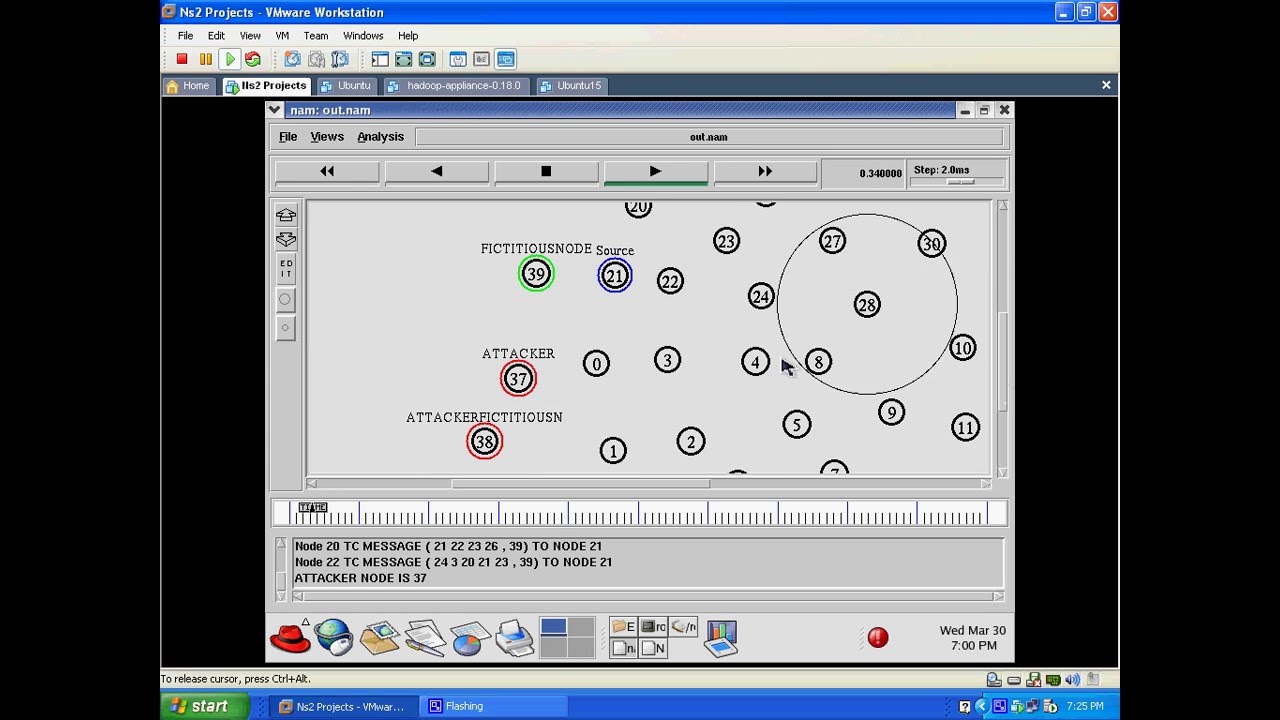Click the fast forward button

765,172
